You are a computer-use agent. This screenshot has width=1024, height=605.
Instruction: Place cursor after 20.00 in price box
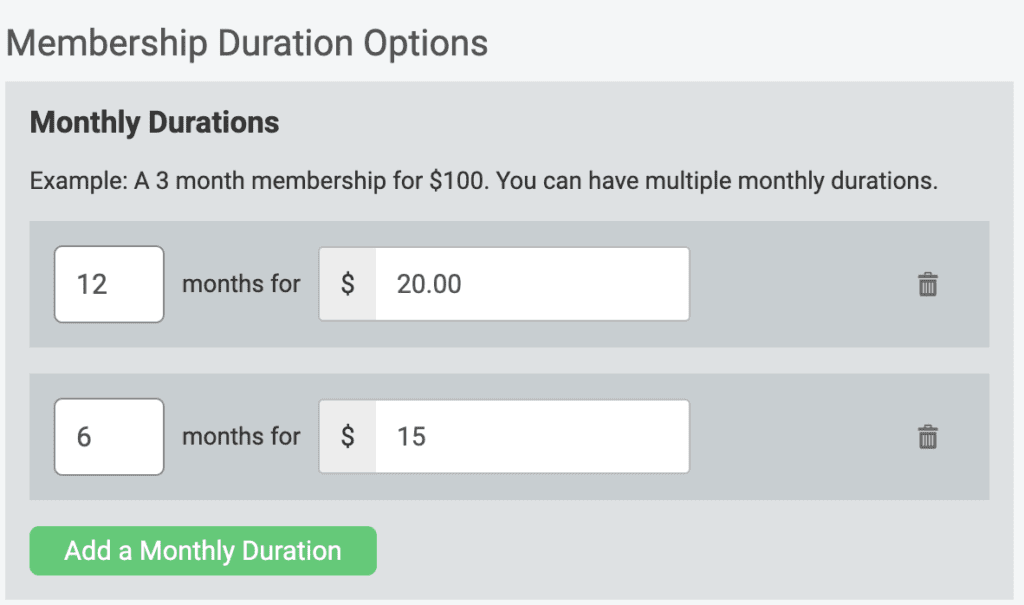pos(465,284)
